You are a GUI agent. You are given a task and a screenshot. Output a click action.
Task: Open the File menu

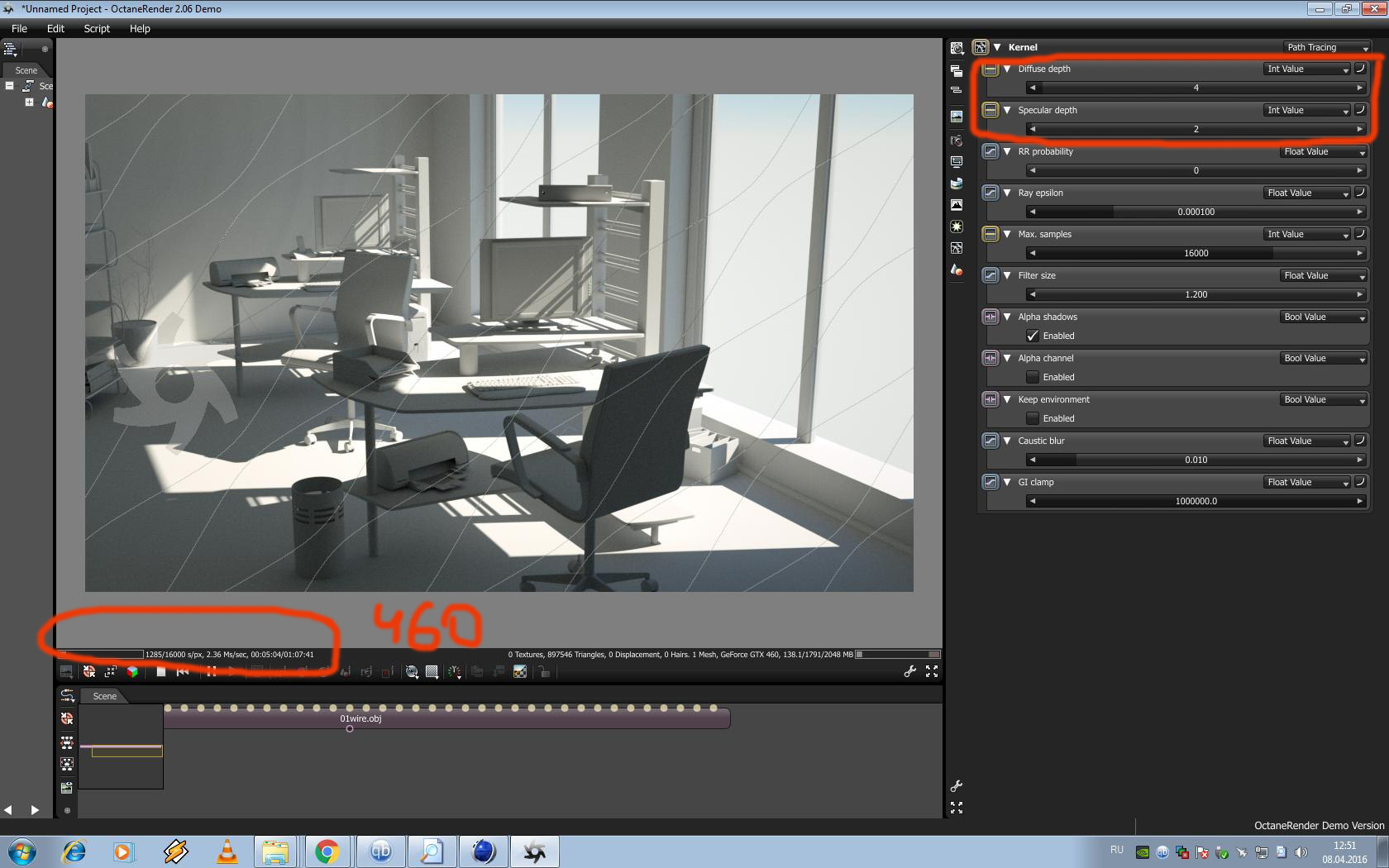pos(19,28)
